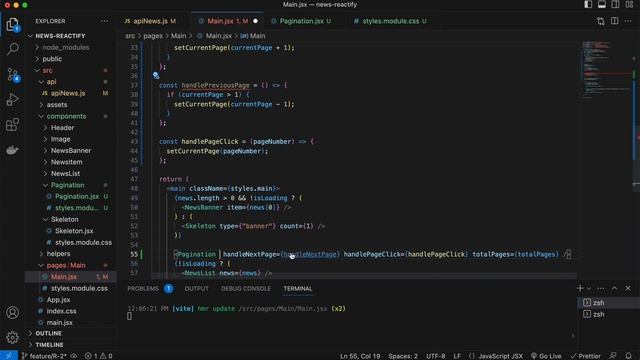Maximize the panel size chevron
Viewport: 640px width, 360px height.
614,288
